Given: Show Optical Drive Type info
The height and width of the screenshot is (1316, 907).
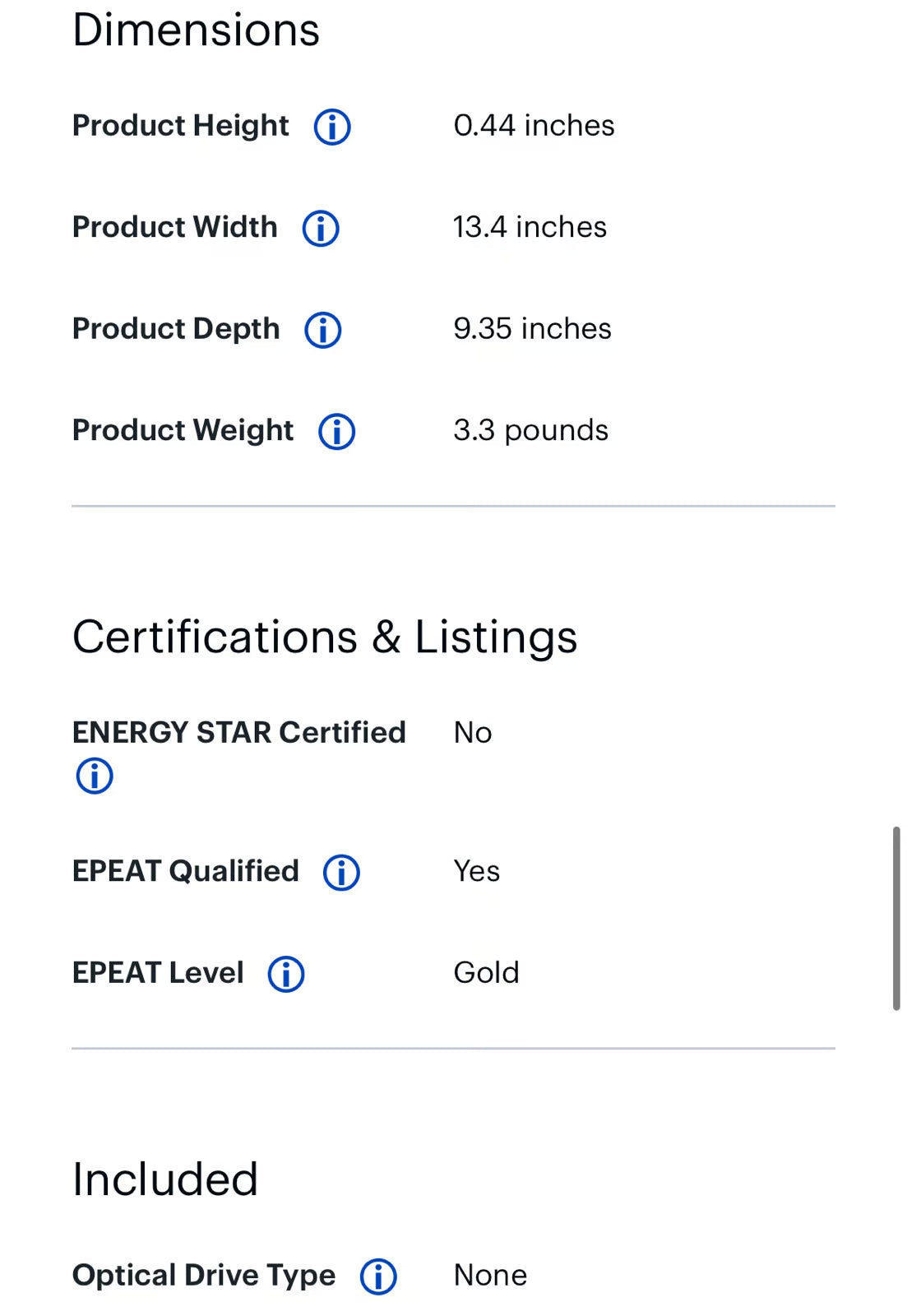Looking at the screenshot, I should coord(378,1277).
